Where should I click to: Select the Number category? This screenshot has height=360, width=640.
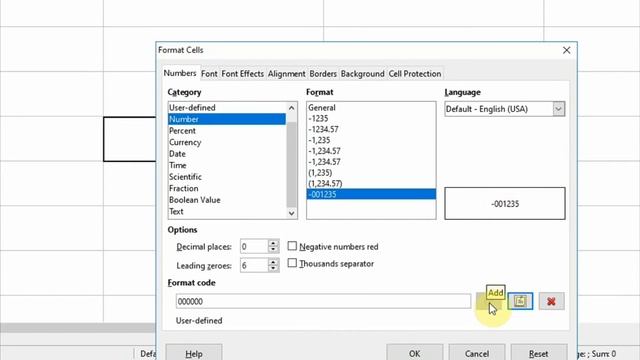227,119
